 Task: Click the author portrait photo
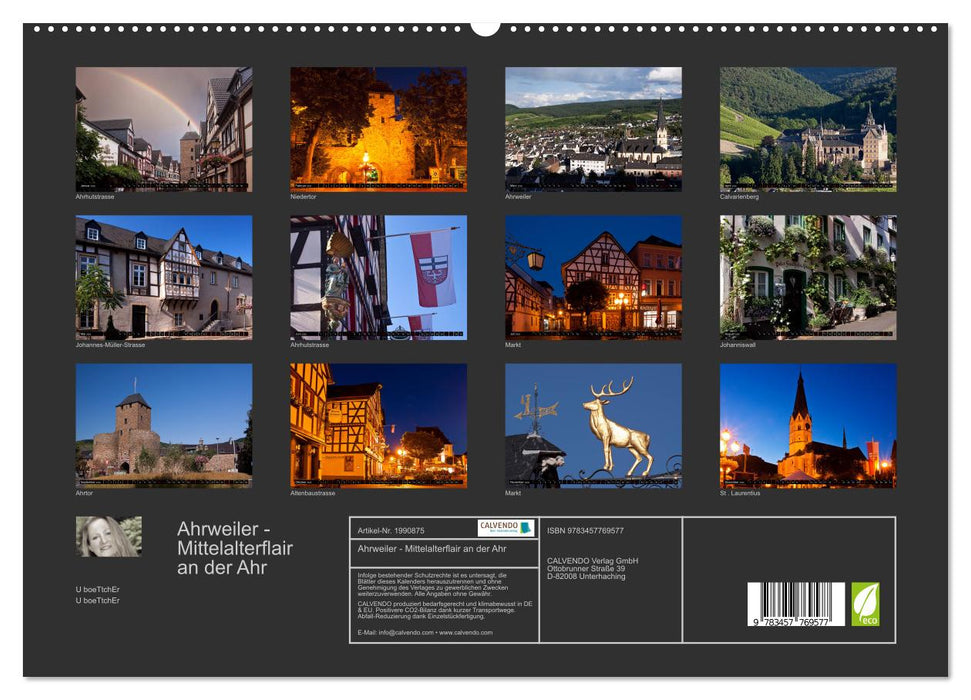click(110, 535)
